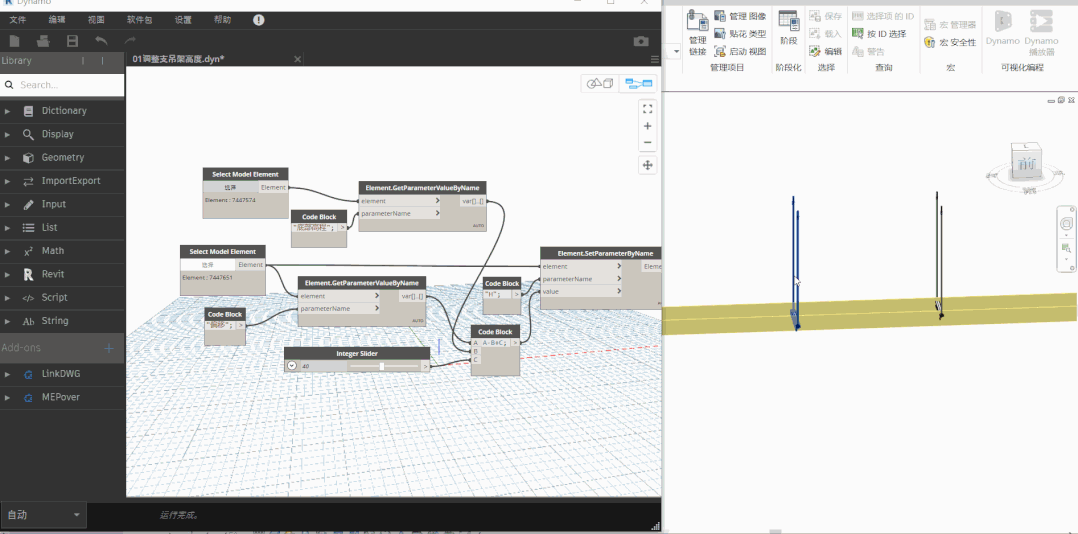The image size is (1078, 534).
Task: Click 按 ID 选择 button in ribbon
Action: (879, 34)
